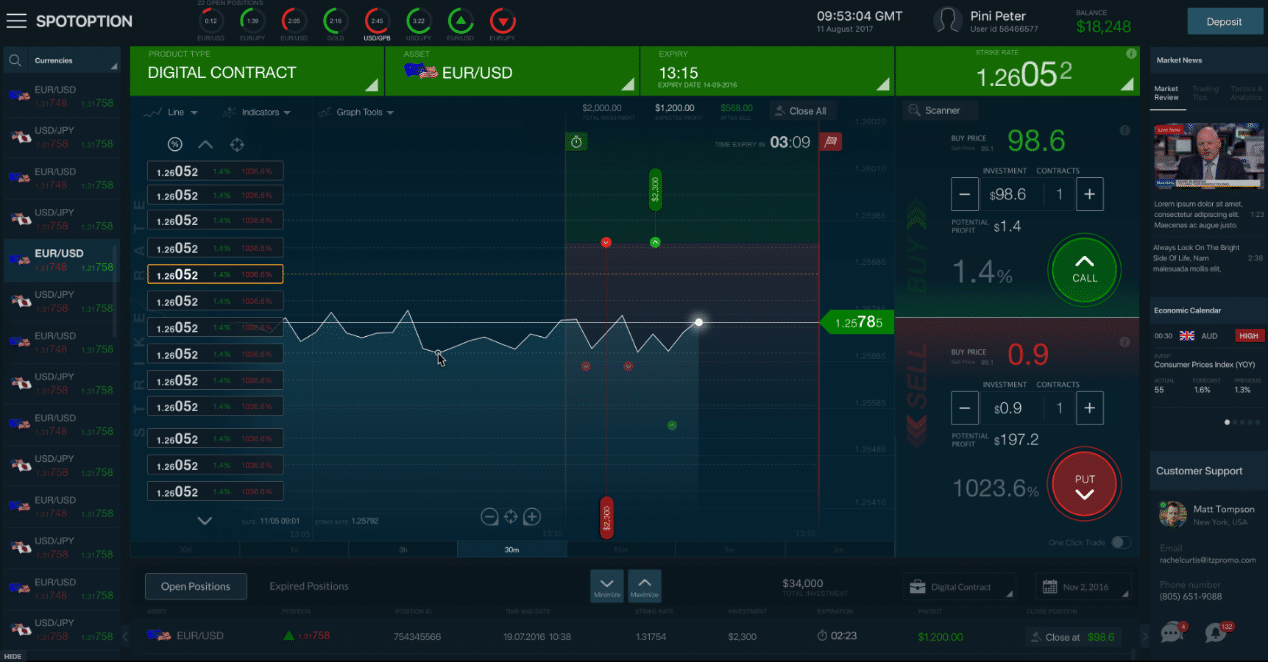Decrease contracts with minus in the Sell panel
Image resolution: width=1268 pixels, height=662 pixels.
964,408
